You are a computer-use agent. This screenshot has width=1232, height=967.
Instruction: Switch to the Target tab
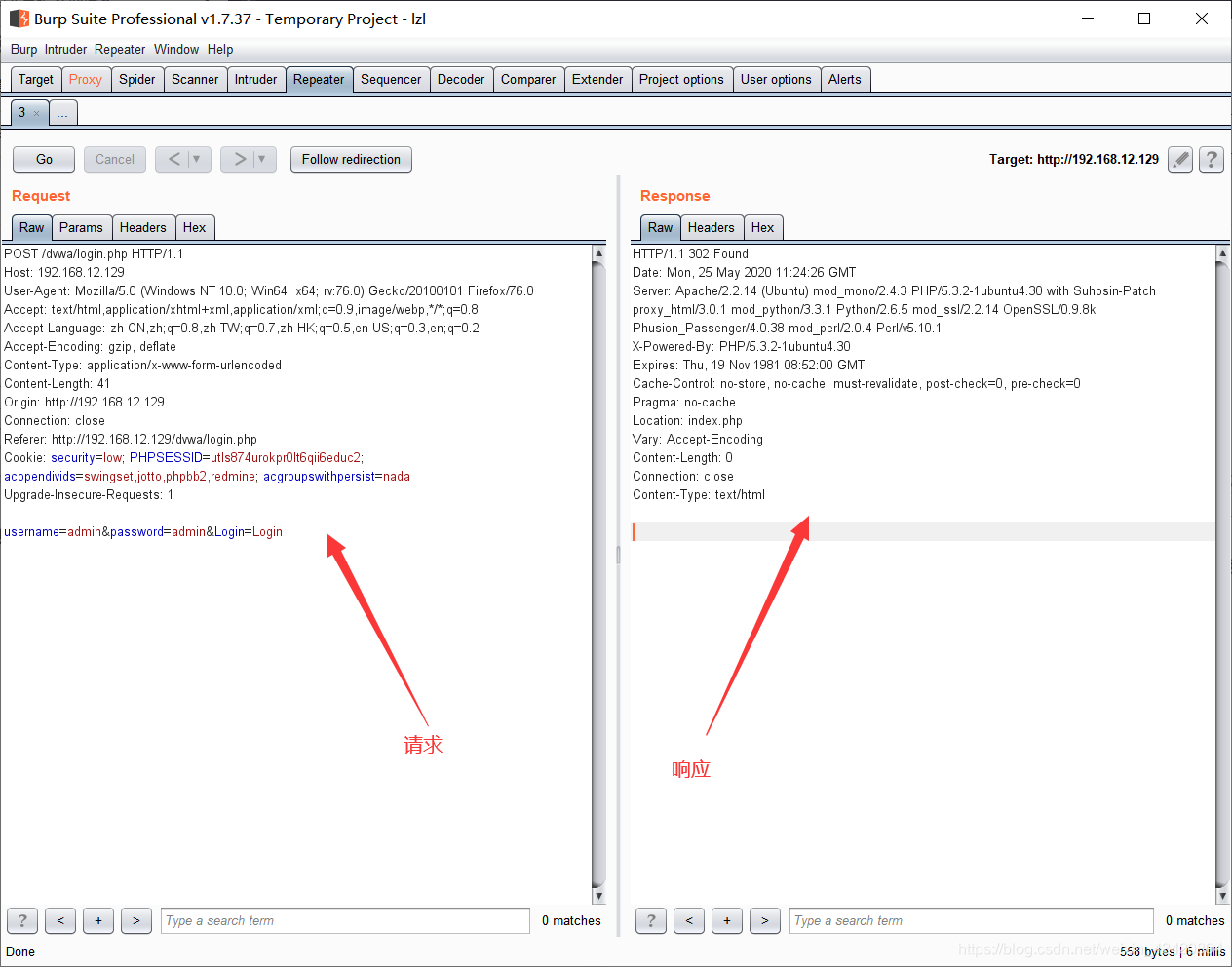click(x=36, y=80)
